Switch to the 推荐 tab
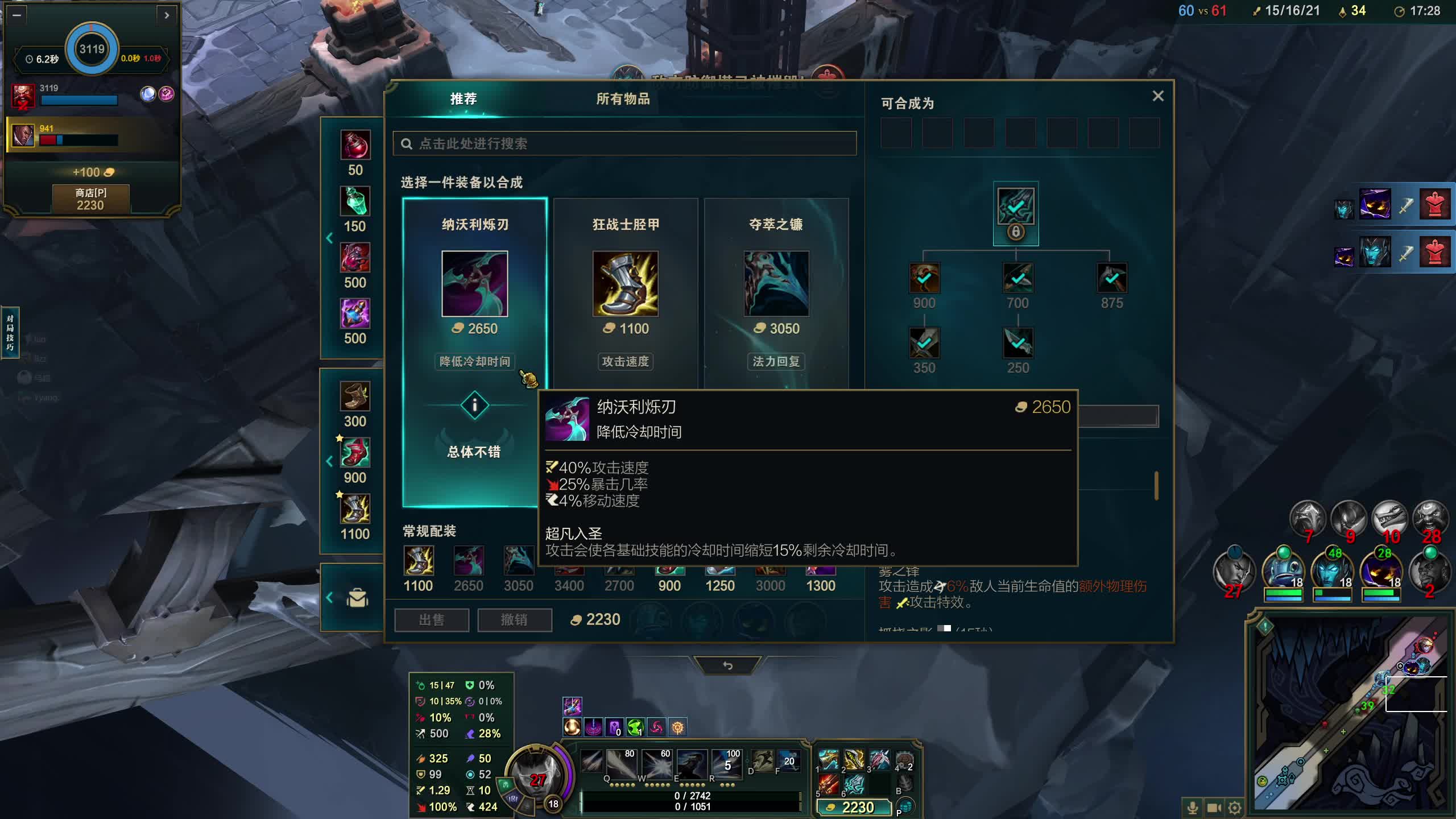Image resolution: width=1456 pixels, height=819 pixels. [464, 99]
